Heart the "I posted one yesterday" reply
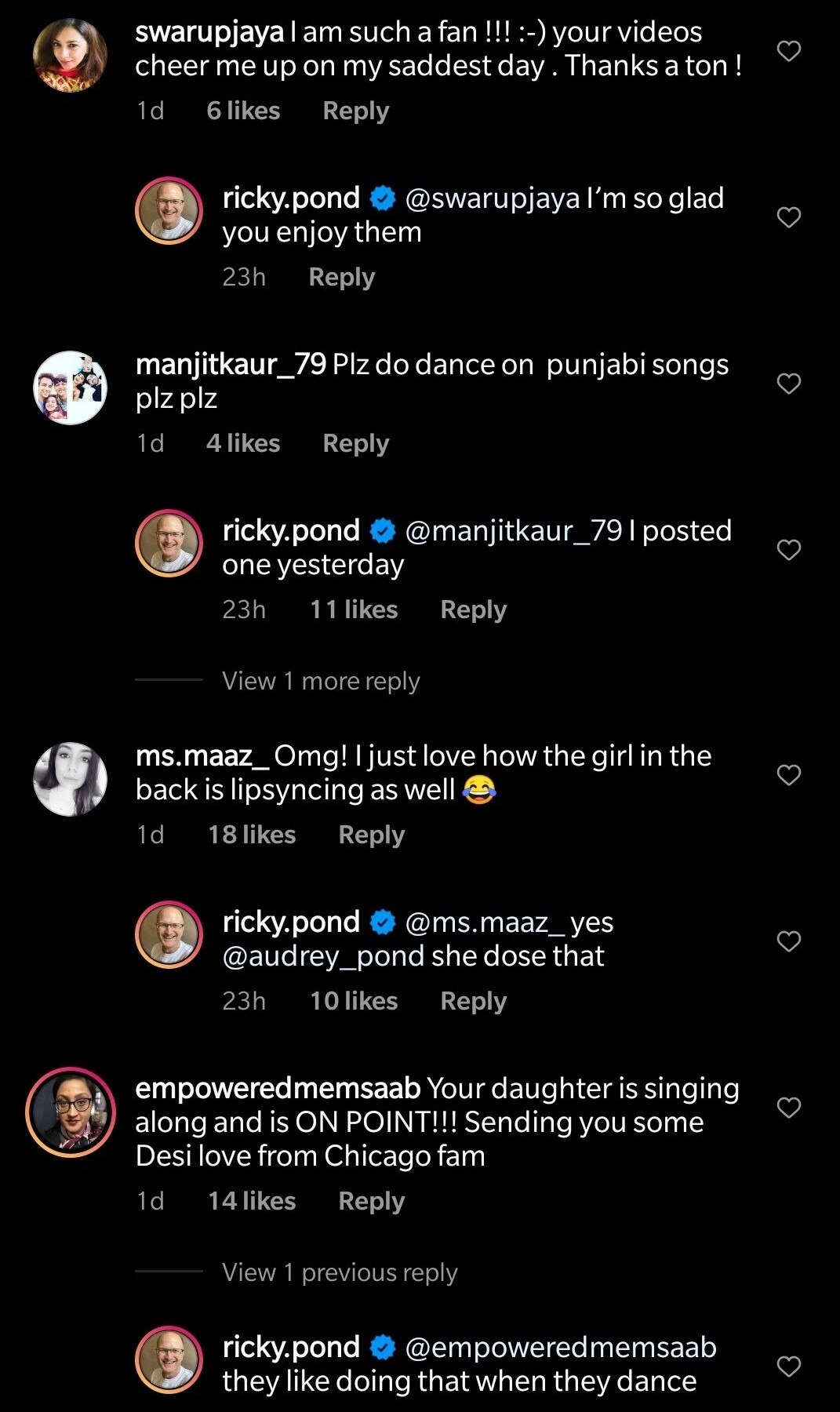 [x=788, y=550]
